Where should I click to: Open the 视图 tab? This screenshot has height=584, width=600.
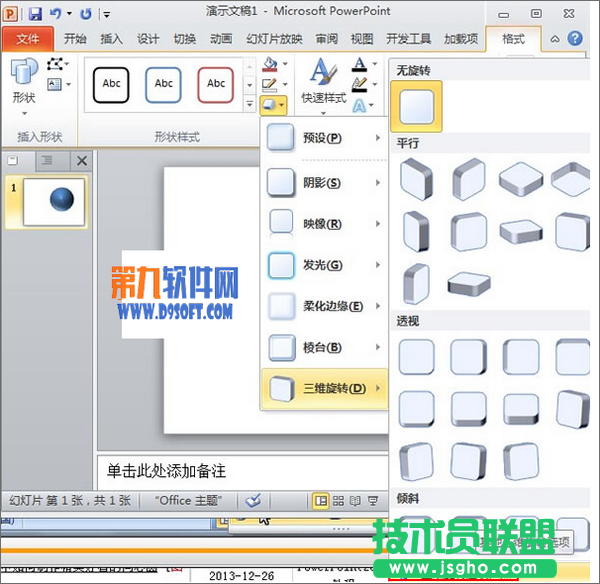pos(362,39)
